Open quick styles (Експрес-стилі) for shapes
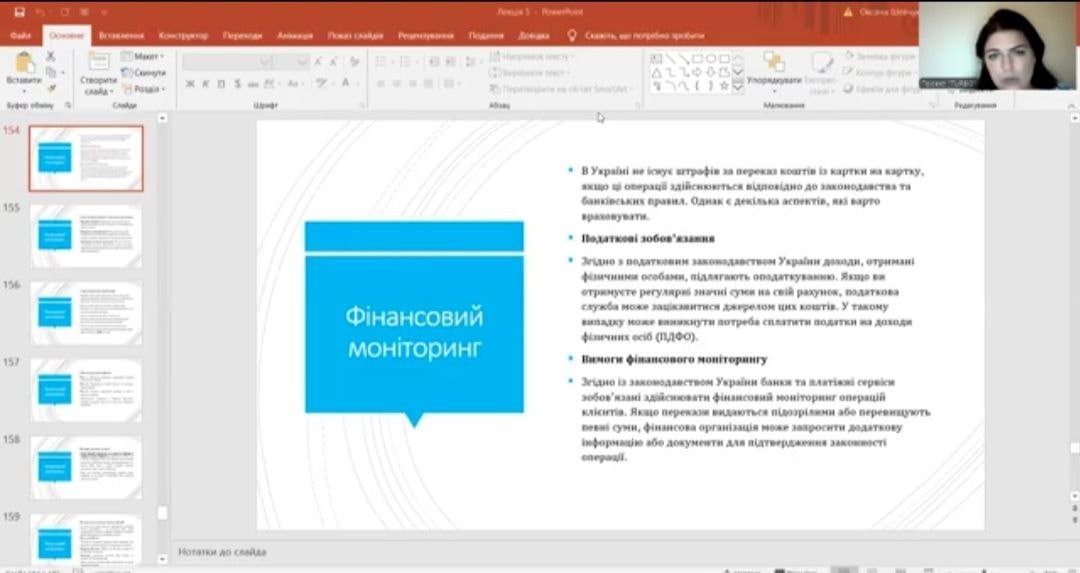The image size is (1080, 573). (820, 73)
